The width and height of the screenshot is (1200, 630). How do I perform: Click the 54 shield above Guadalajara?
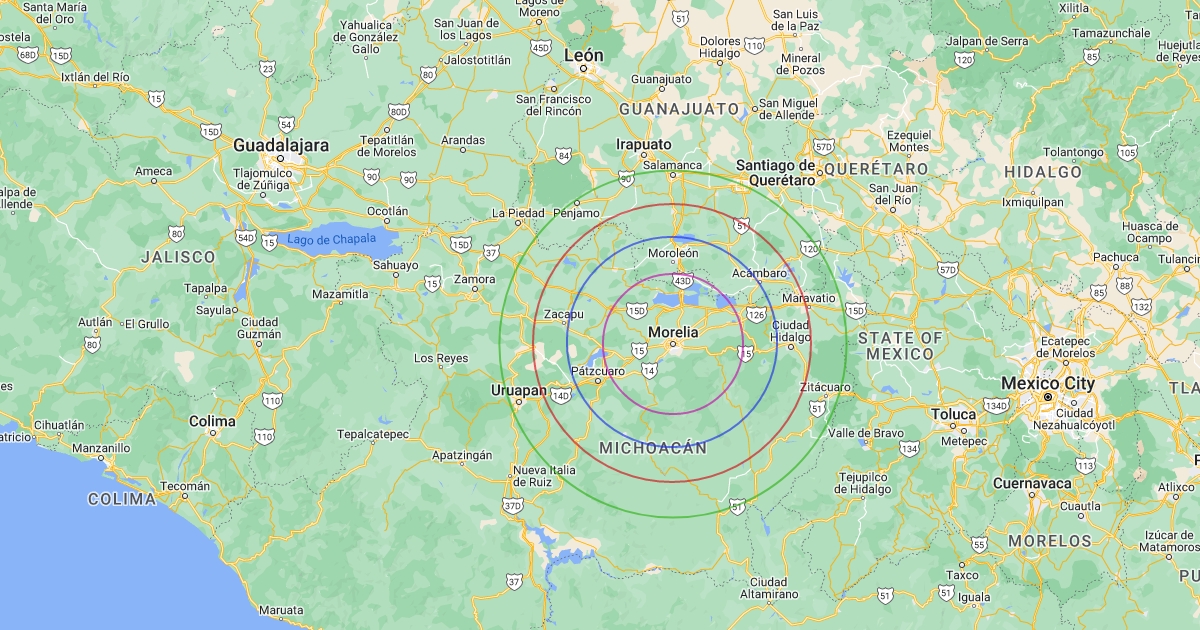pos(286,124)
